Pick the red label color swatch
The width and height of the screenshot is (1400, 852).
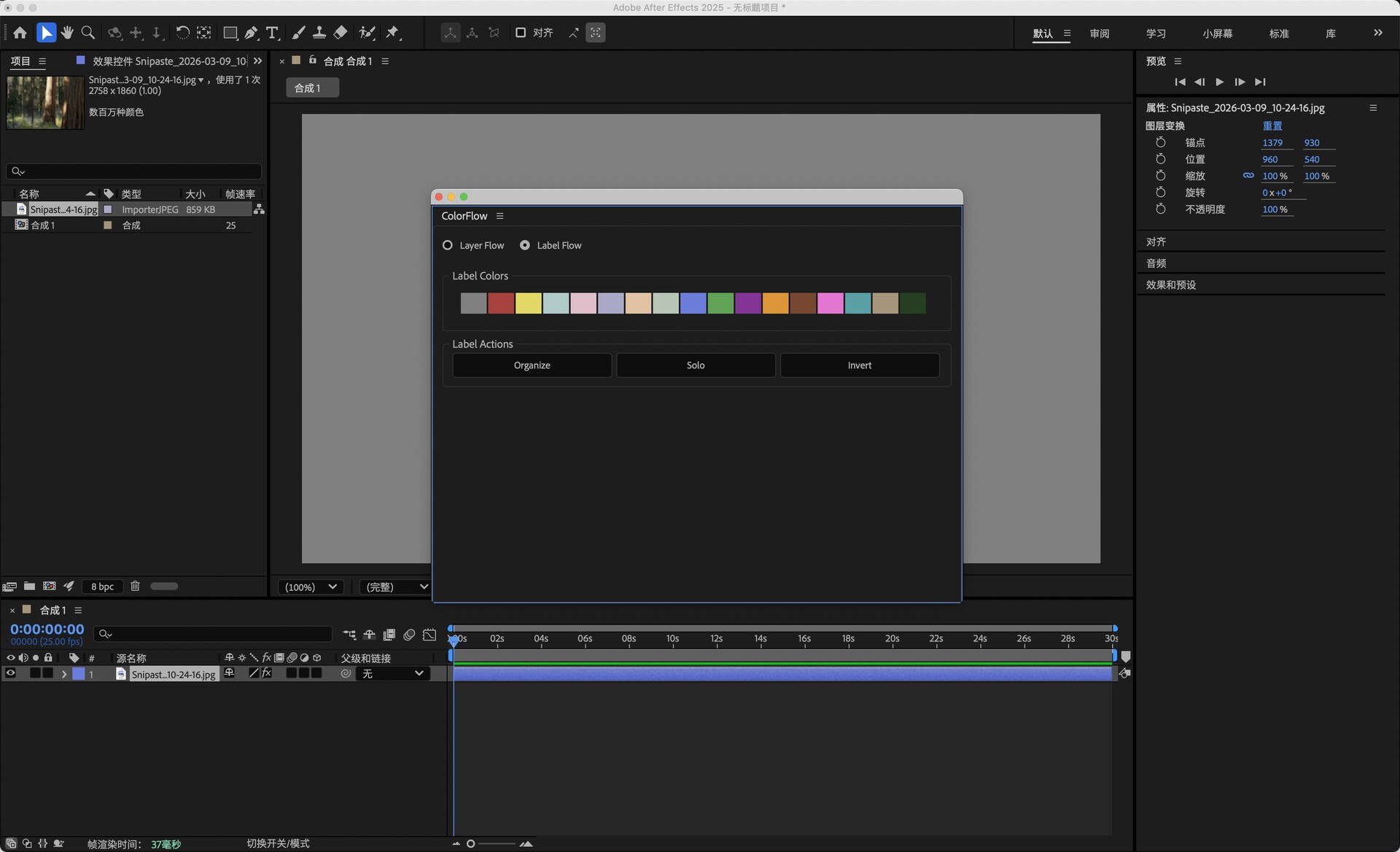(x=501, y=303)
